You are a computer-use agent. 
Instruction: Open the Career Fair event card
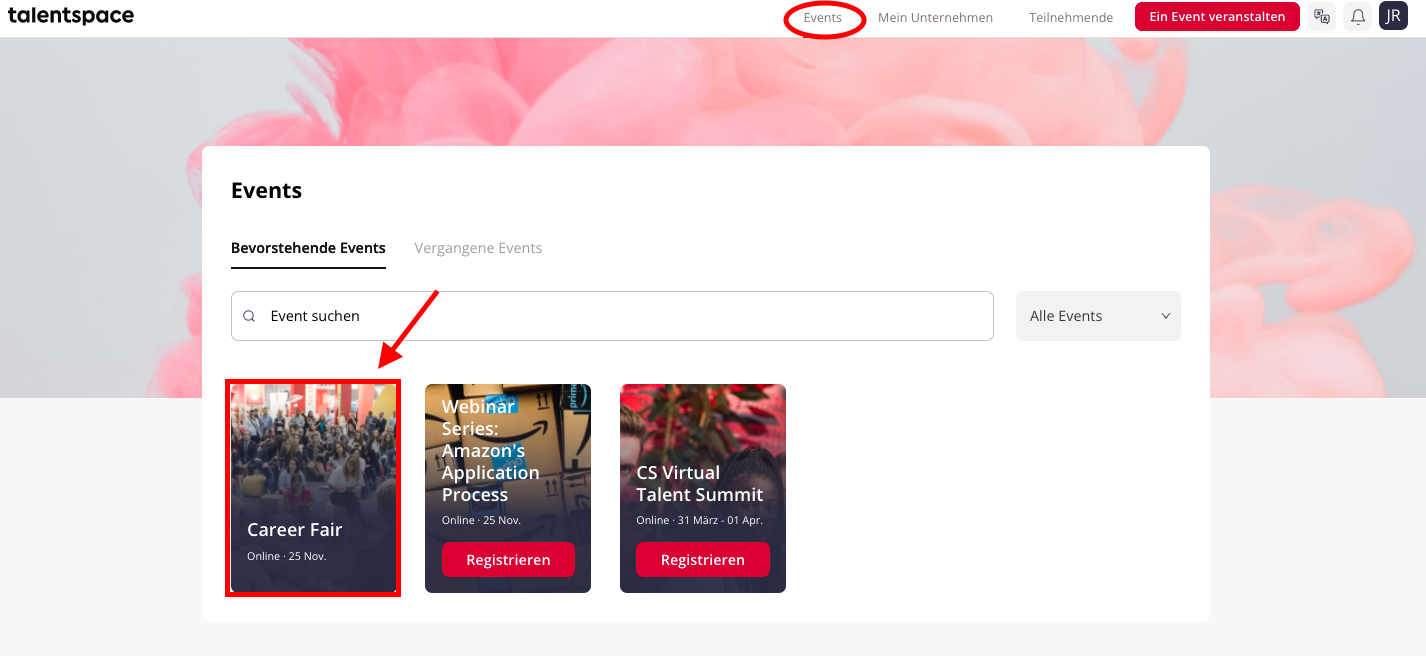point(313,488)
